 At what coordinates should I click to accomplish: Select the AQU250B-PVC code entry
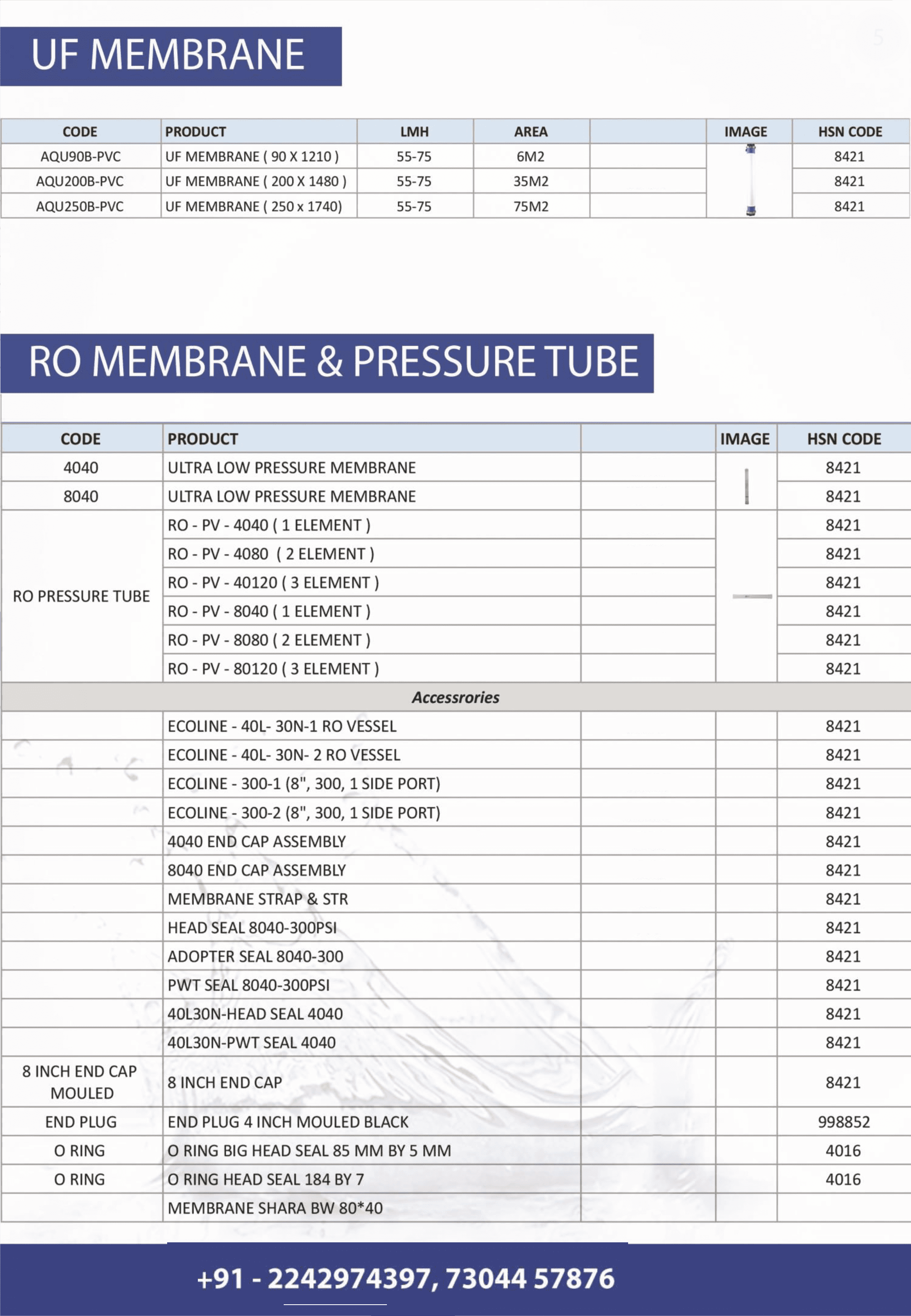[80, 206]
